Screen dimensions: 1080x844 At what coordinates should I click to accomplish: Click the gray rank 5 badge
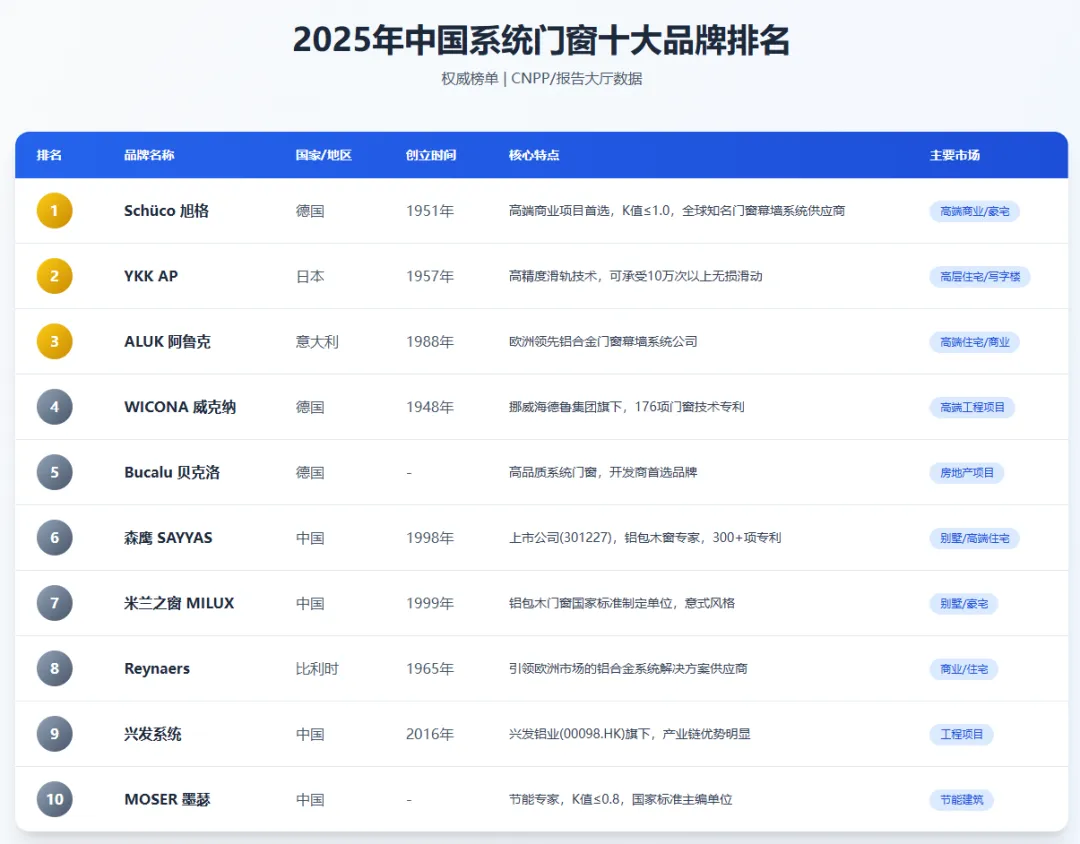click(x=54, y=473)
